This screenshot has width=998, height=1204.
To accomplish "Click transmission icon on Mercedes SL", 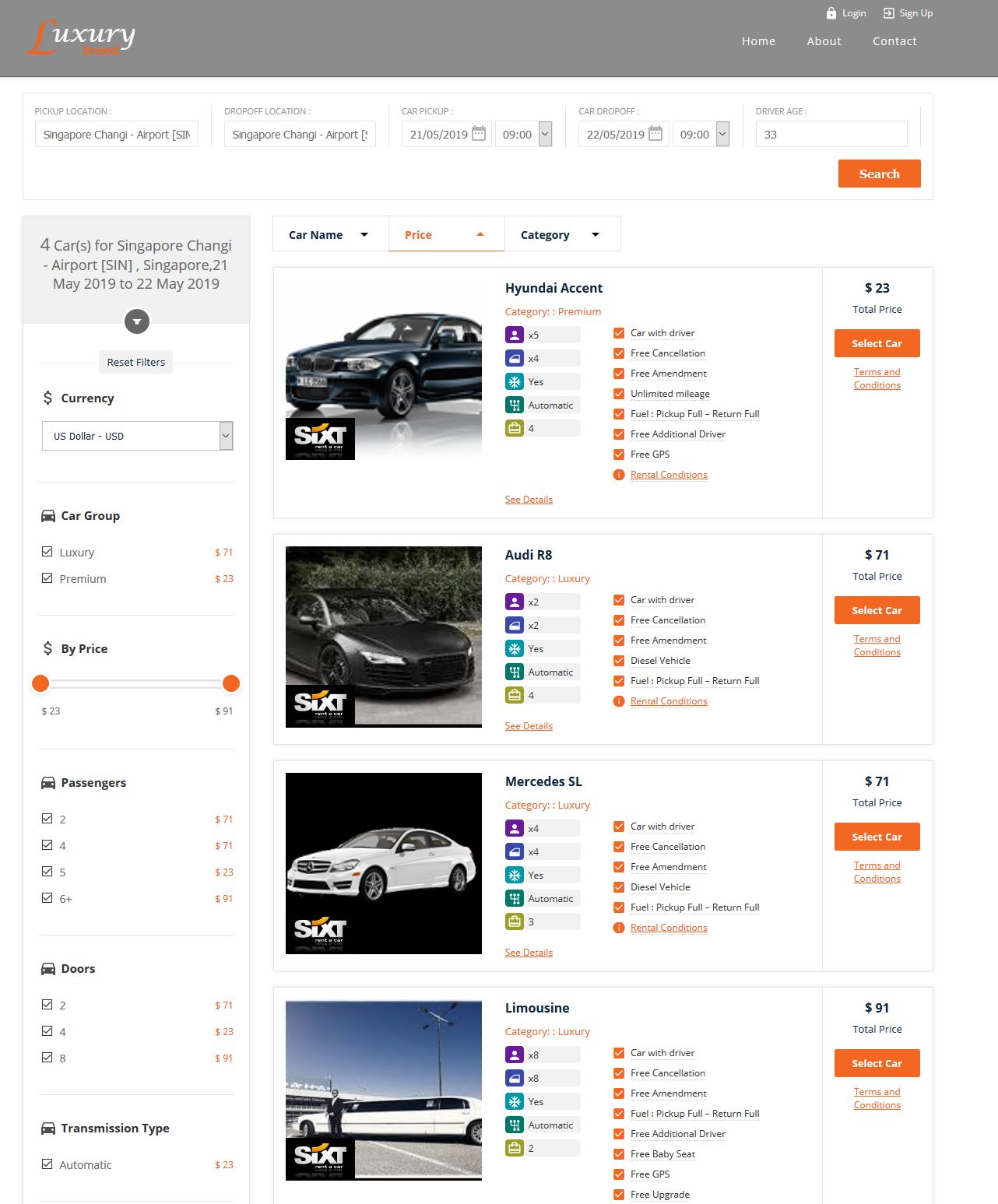I will tap(515, 898).
